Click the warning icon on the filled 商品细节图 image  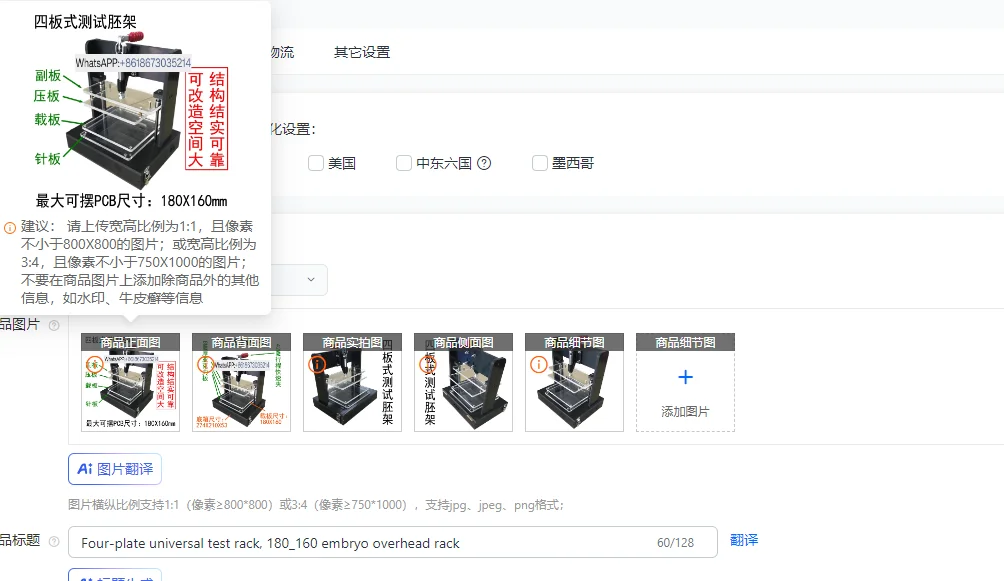click(538, 364)
